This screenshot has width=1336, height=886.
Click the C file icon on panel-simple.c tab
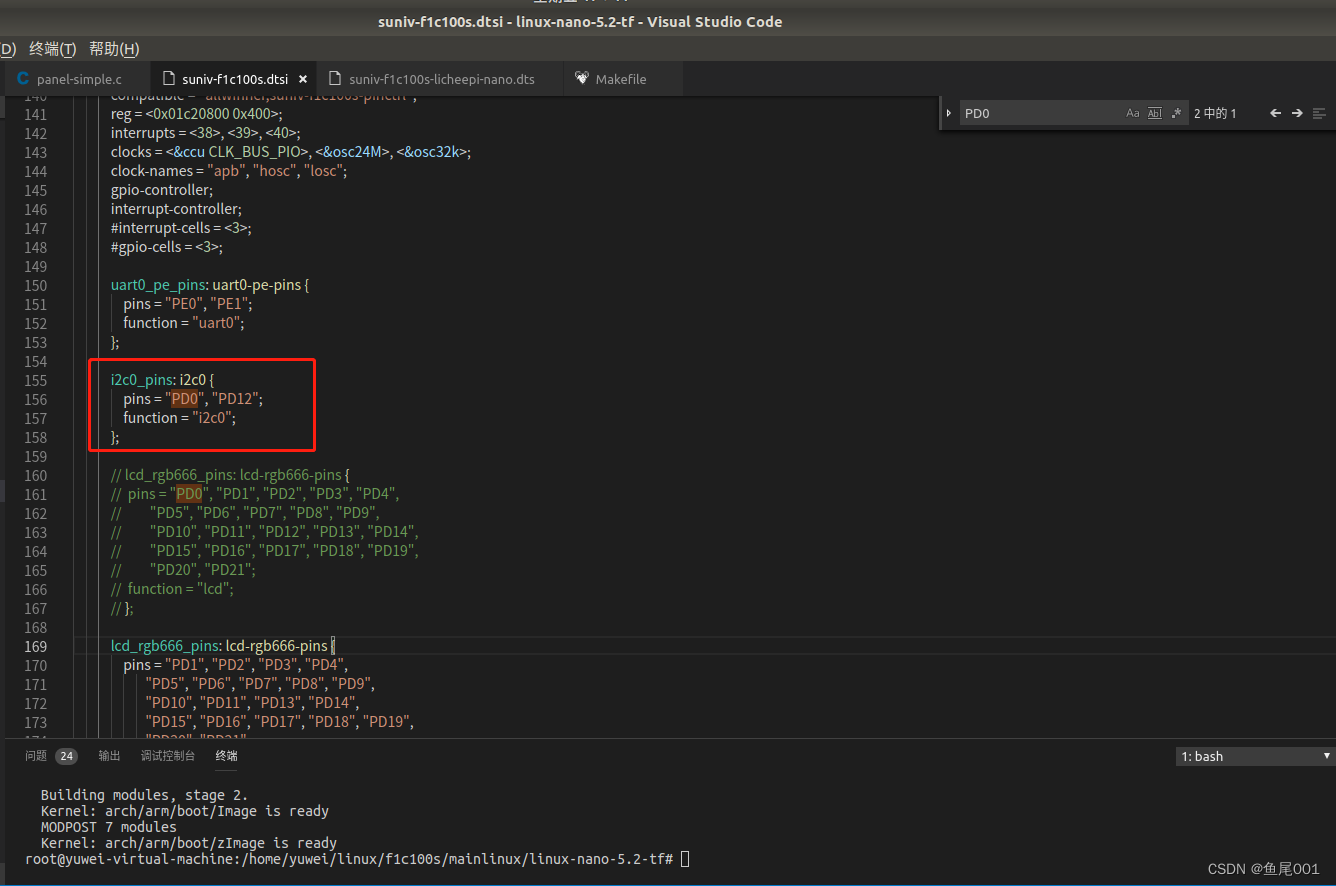[23, 79]
